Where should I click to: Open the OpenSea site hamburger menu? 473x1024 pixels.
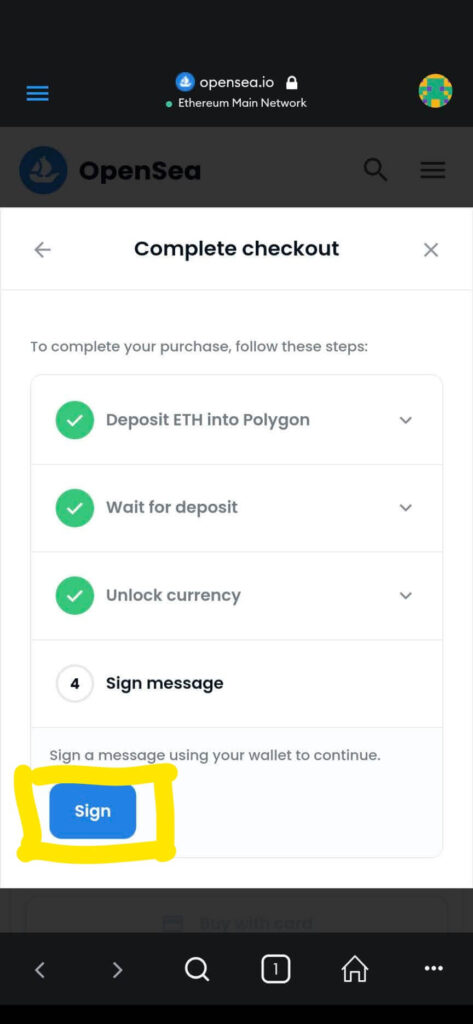432,170
